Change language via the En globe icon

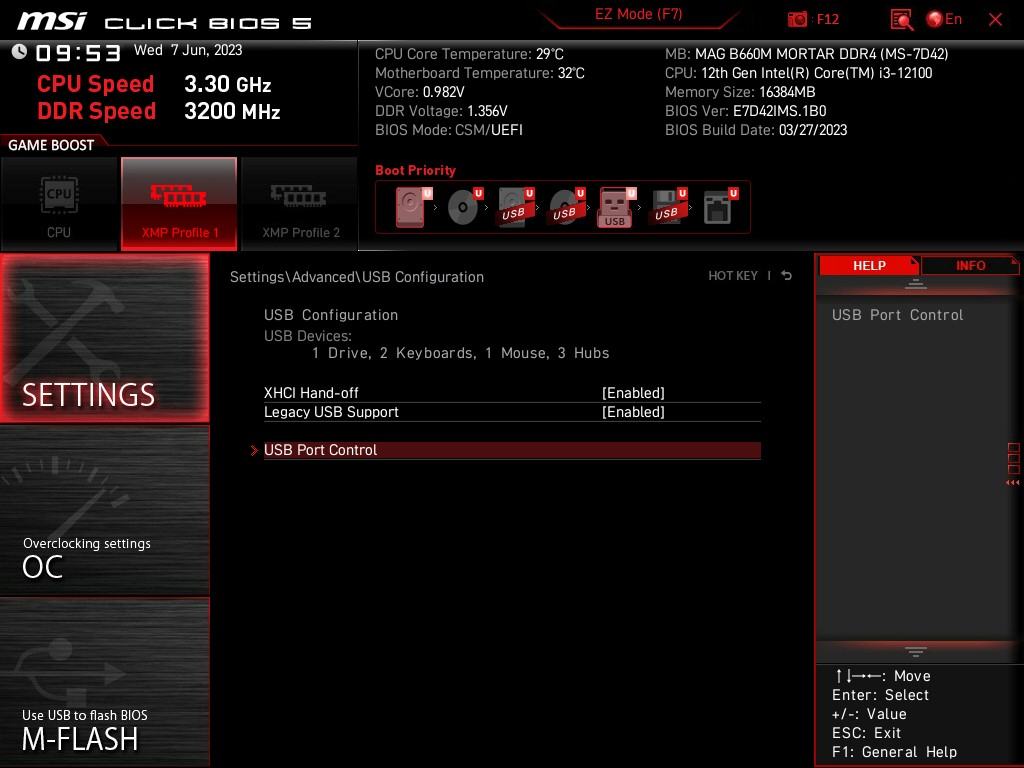944,20
